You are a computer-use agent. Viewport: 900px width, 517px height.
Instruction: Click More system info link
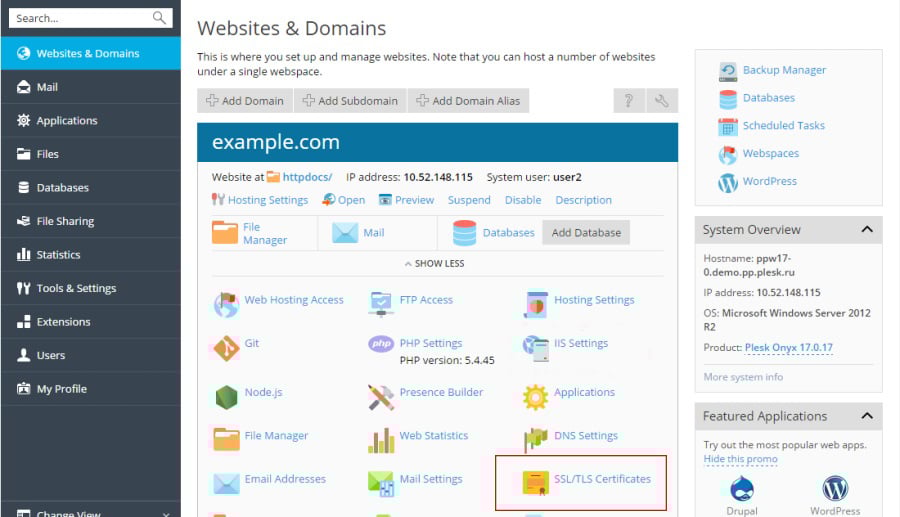click(743, 377)
